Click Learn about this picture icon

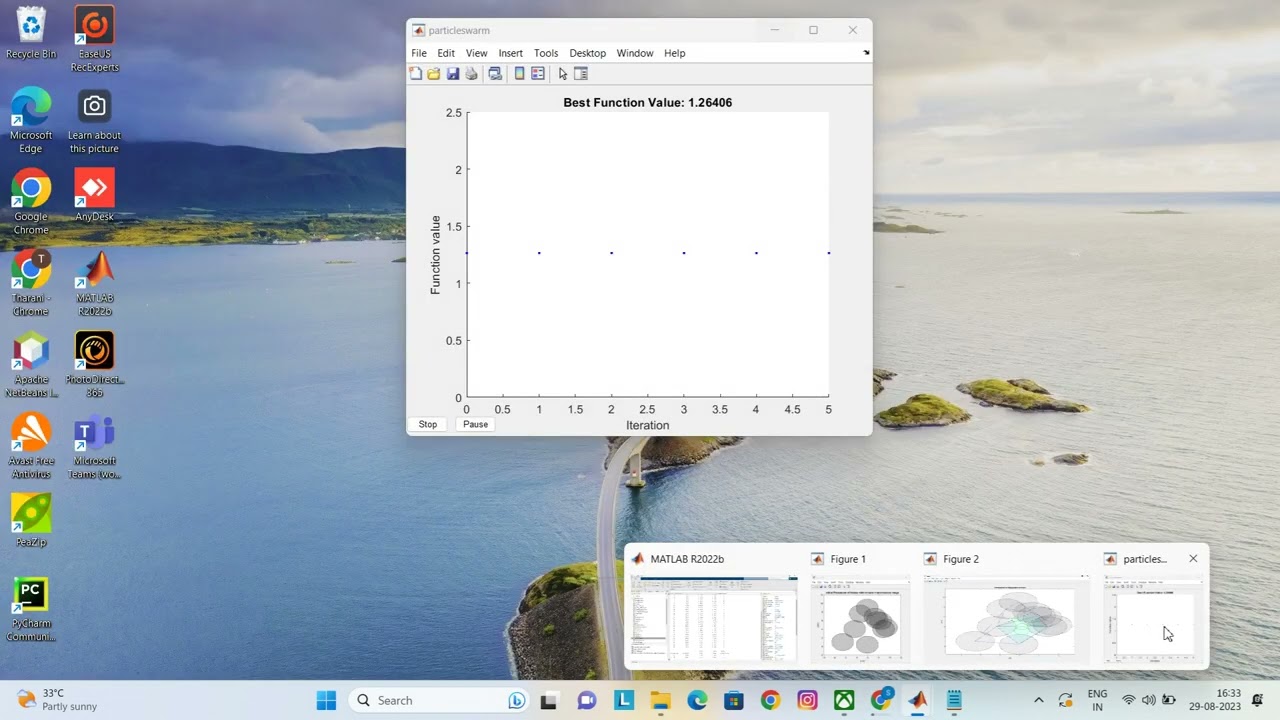click(x=94, y=121)
